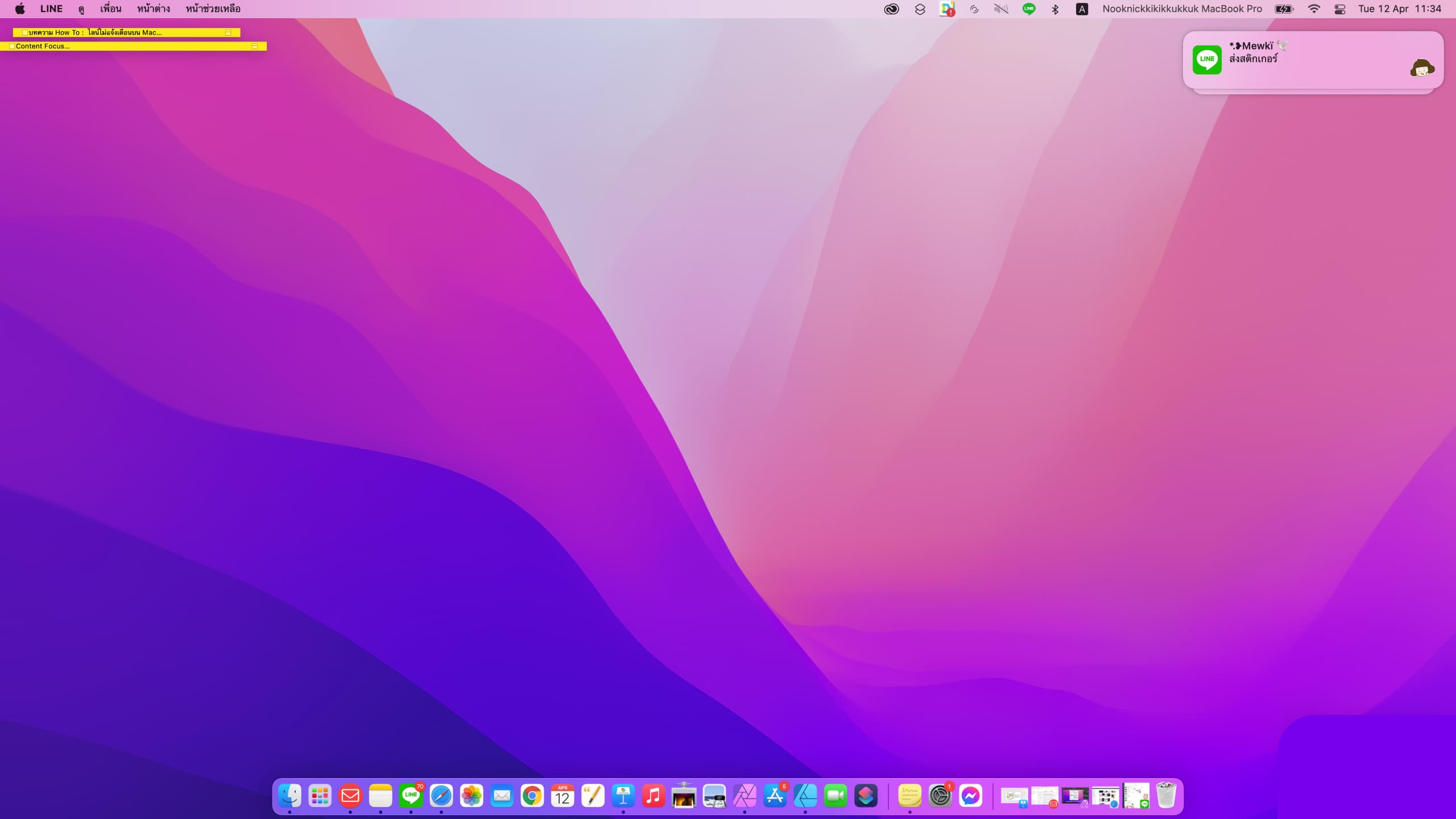Expand the Content Focus sticky note
The image size is (1456, 819).
pyautogui.click(x=255, y=46)
